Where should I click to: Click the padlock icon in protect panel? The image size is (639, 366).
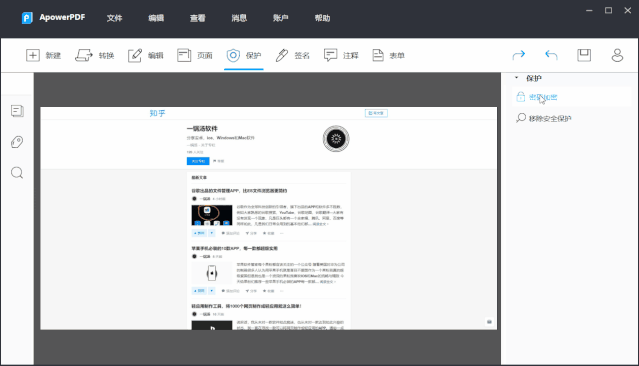520,97
